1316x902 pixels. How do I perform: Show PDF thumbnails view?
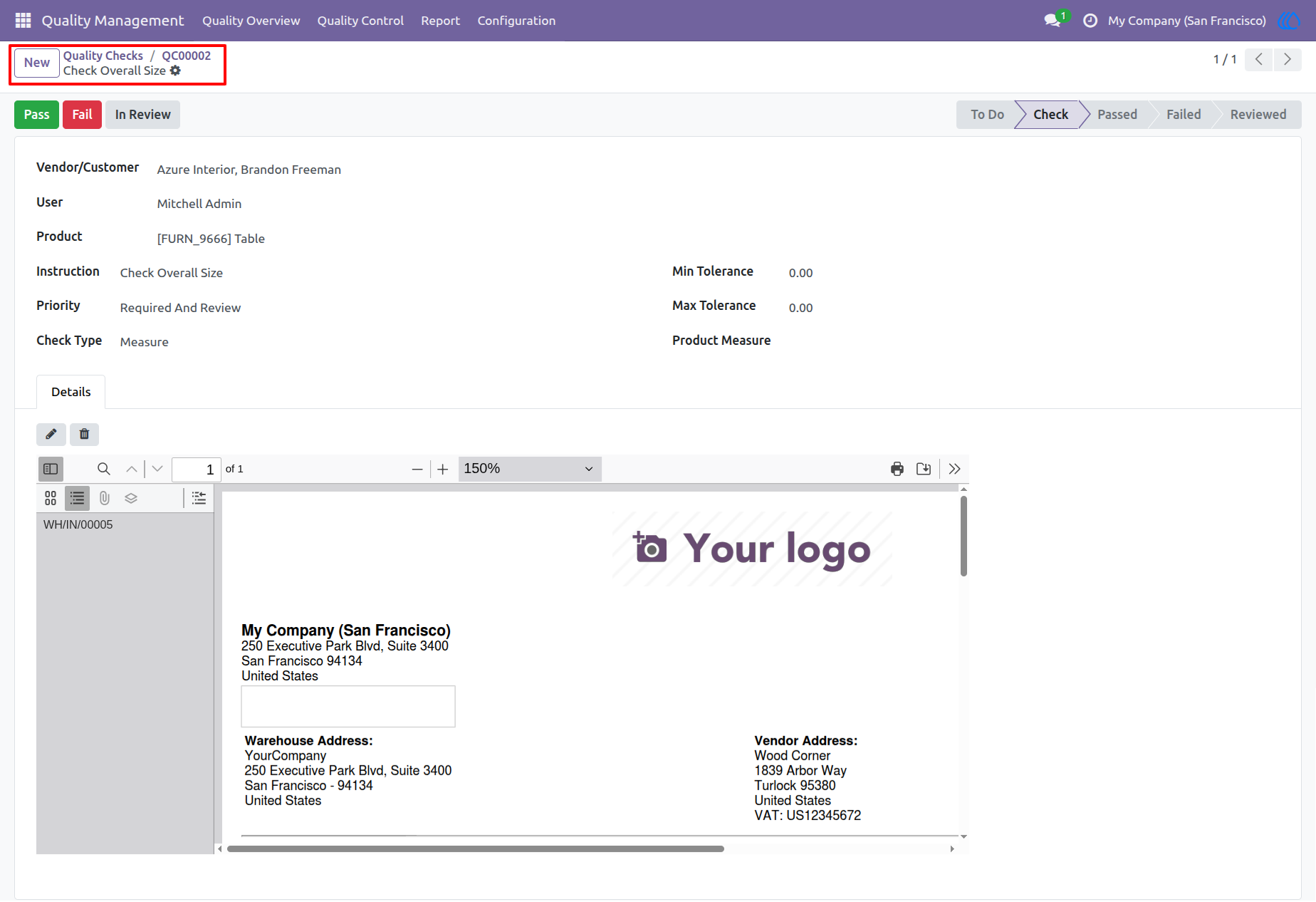[x=51, y=498]
